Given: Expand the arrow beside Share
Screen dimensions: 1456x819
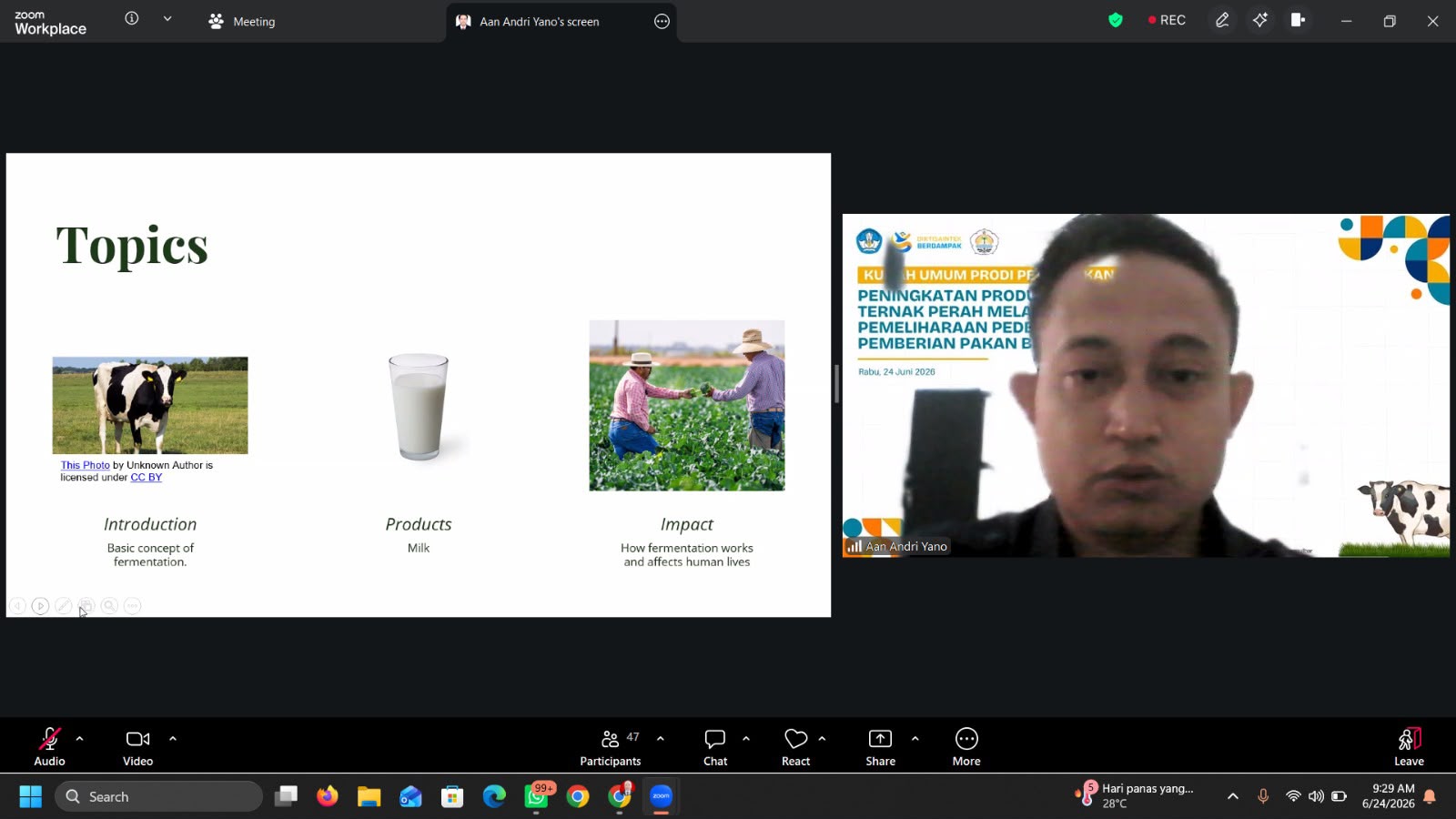Looking at the screenshot, I should click(915, 739).
